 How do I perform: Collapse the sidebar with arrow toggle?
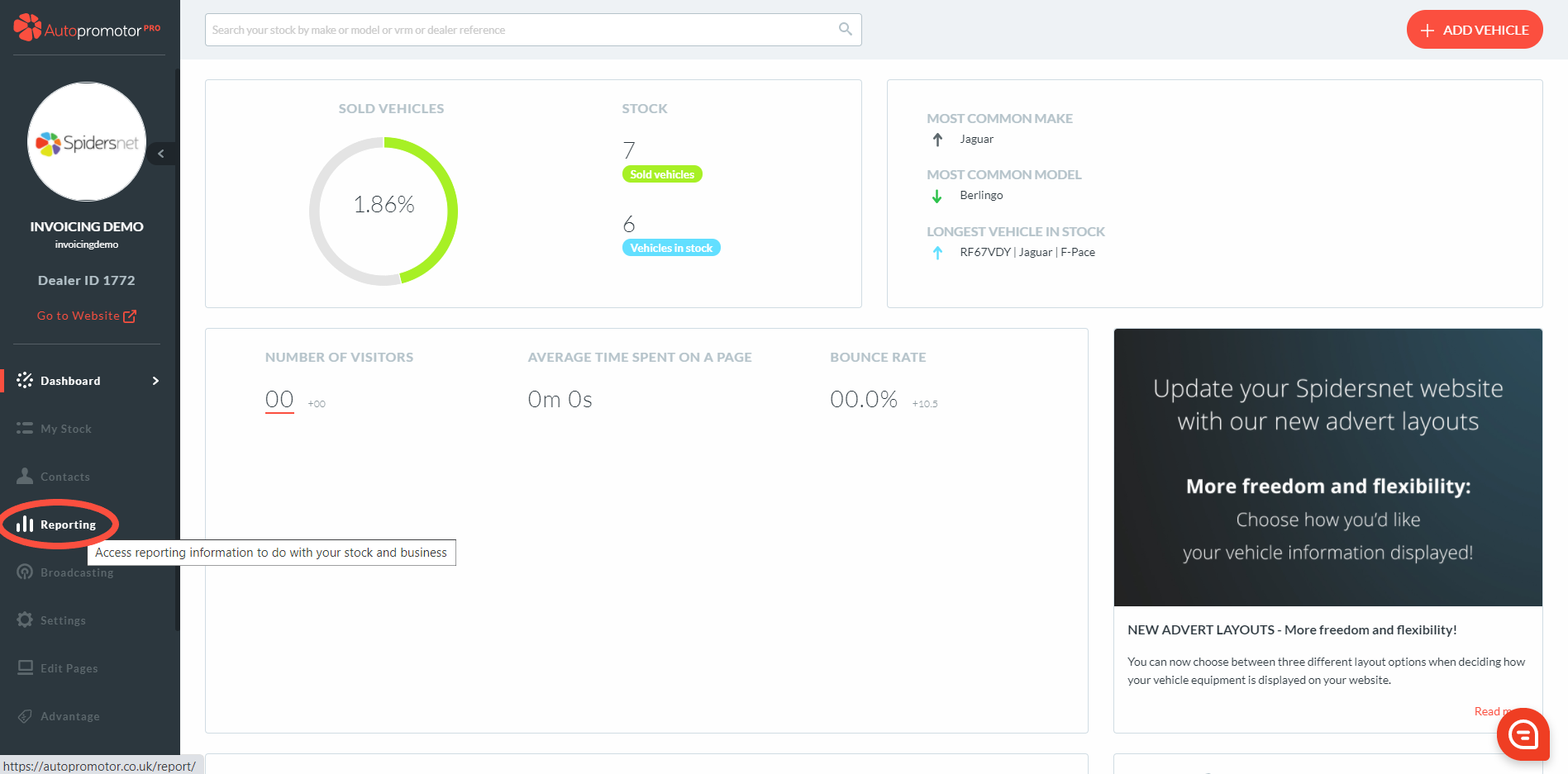click(161, 154)
